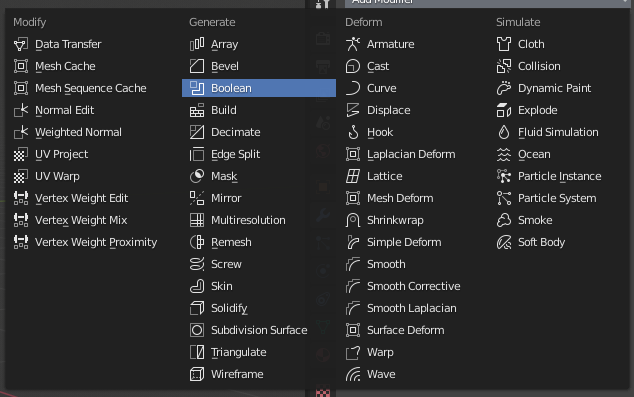634x397 pixels.
Task: Click the Normal Edit modifier icon
Action: coord(21,110)
